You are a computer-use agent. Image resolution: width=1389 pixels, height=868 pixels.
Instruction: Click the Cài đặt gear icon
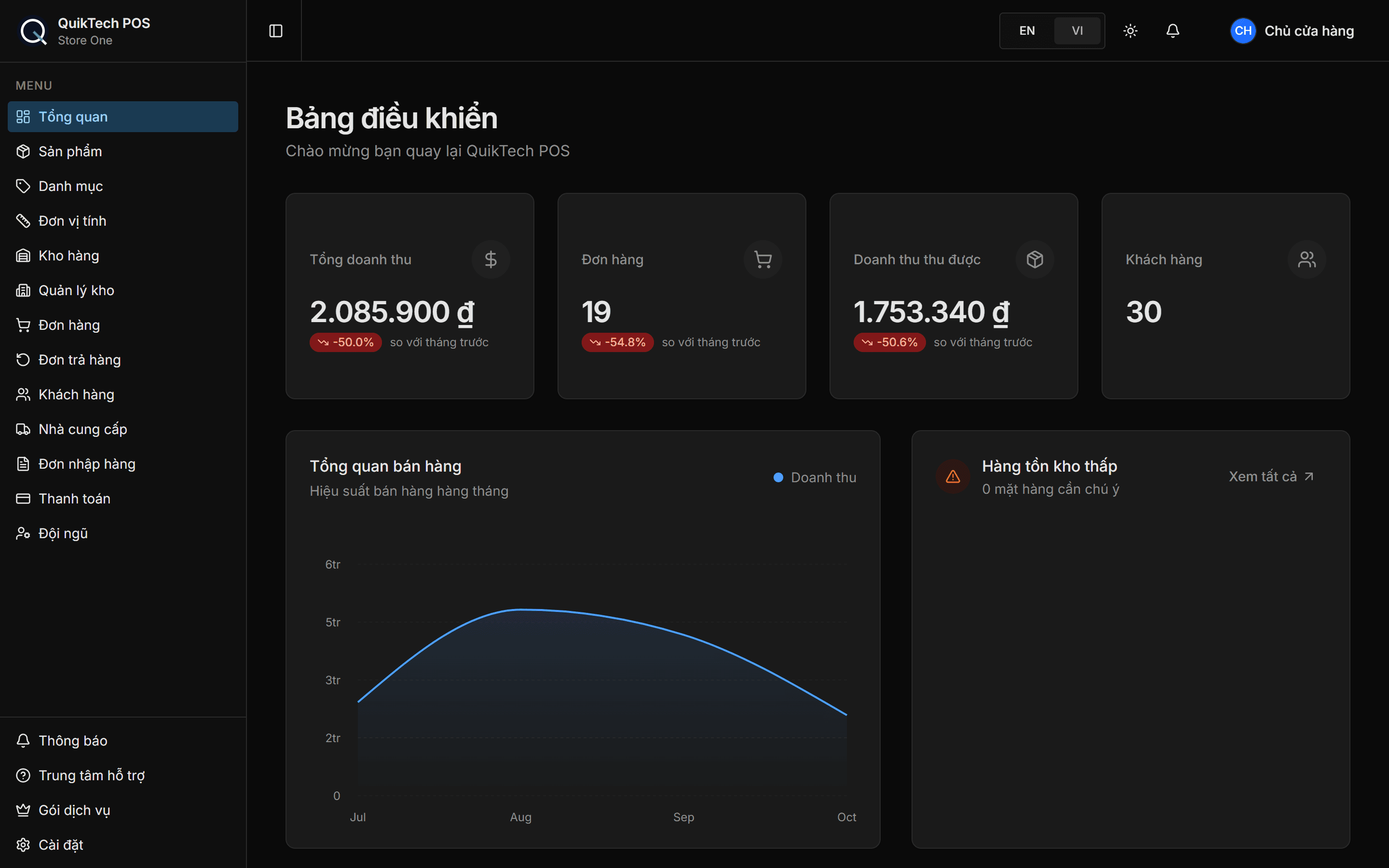(23, 845)
